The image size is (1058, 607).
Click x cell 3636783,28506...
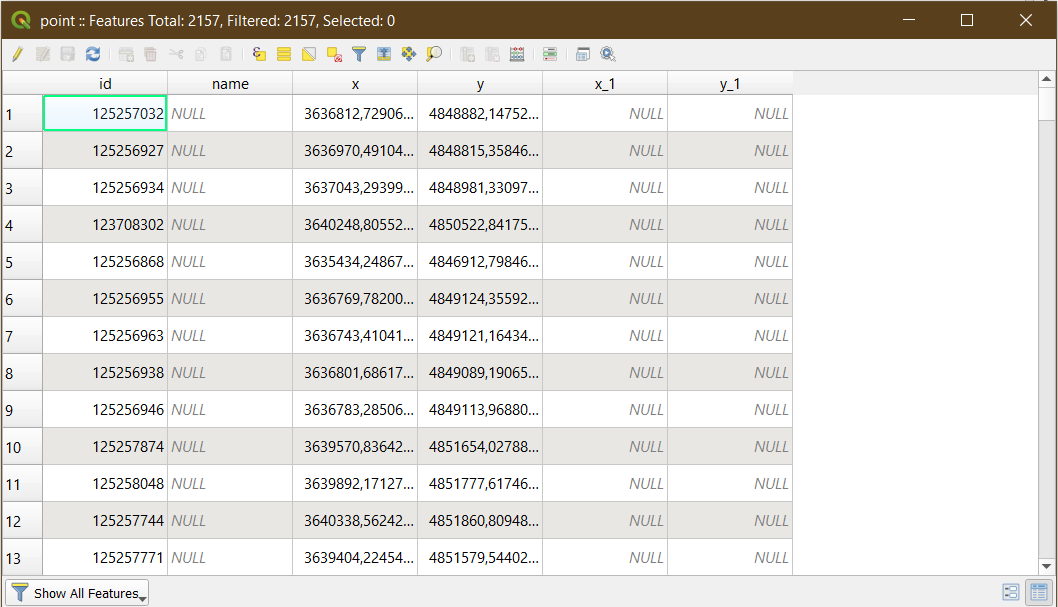[x=355, y=410]
